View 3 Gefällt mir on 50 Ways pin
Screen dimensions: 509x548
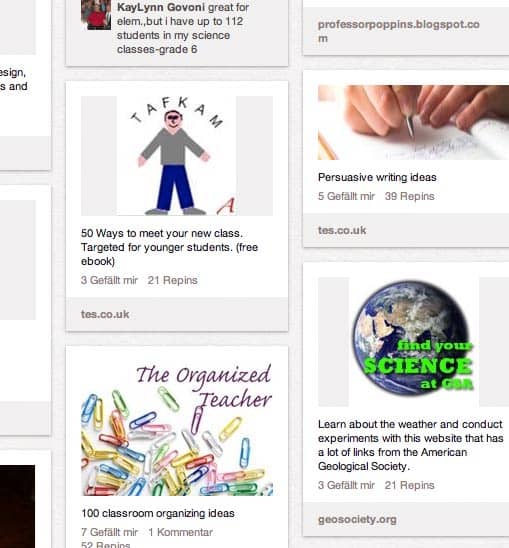pos(109,280)
